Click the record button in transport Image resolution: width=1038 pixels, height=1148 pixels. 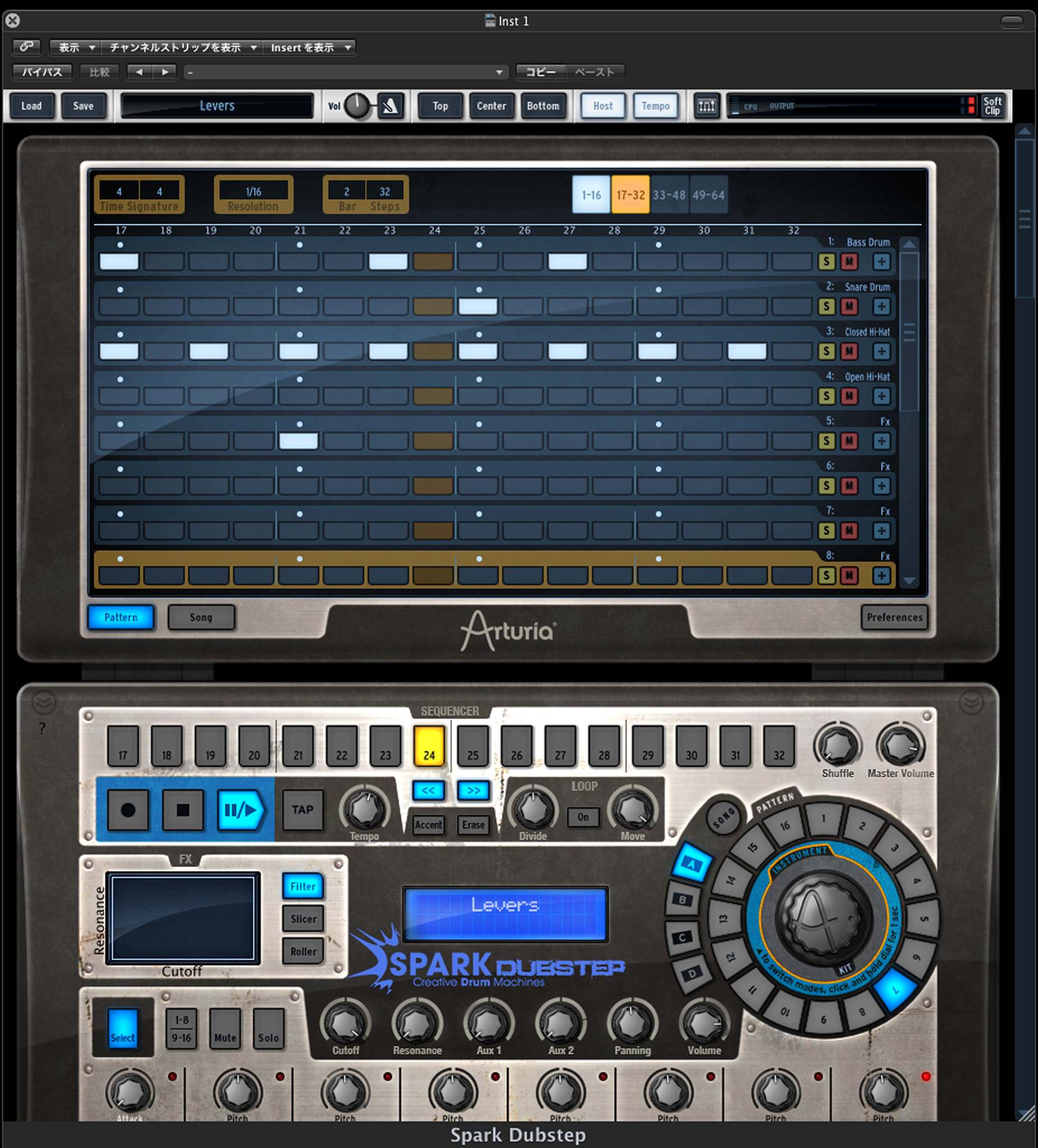(x=128, y=810)
